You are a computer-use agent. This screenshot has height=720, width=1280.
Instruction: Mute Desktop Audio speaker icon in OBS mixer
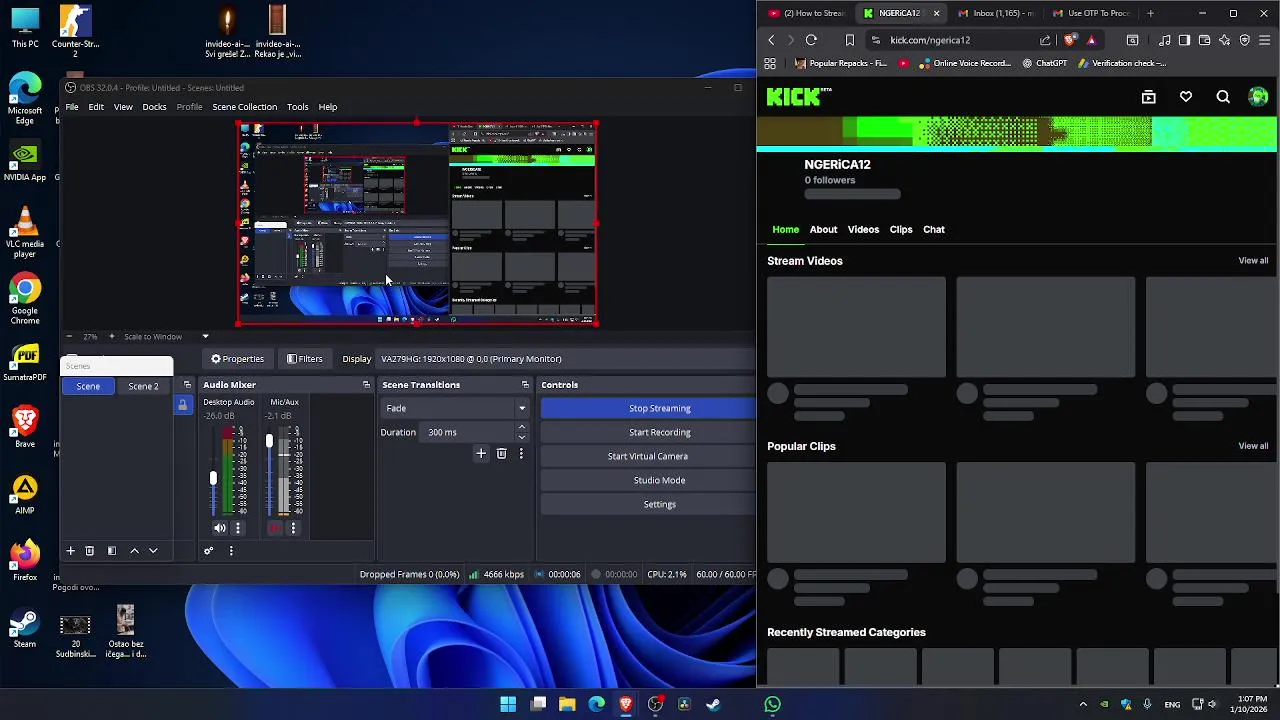tap(220, 528)
